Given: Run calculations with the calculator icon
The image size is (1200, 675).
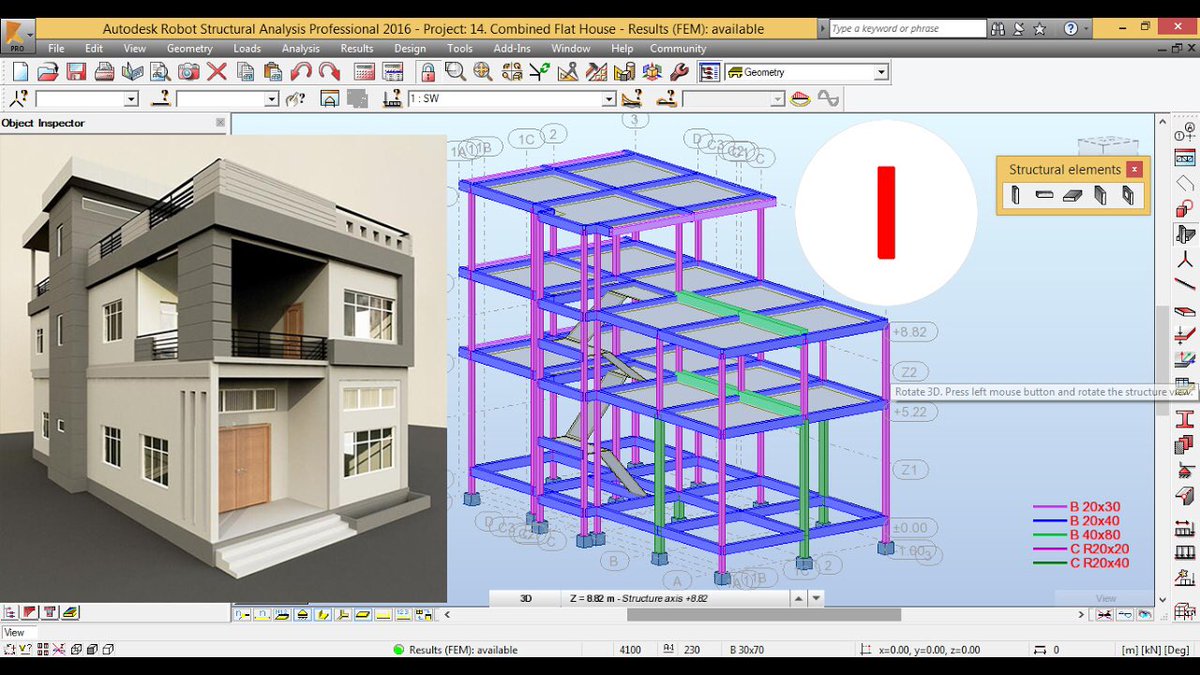Looking at the screenshot, I should pos(365,72).
